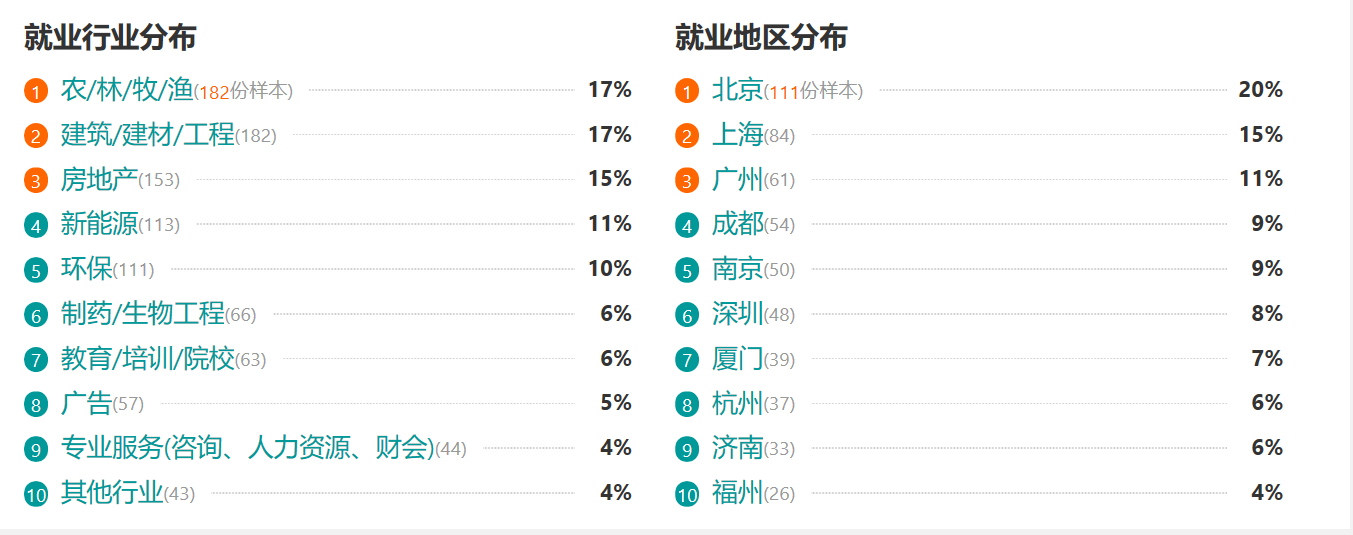The width and height of the screenshot is (1353, 535).
Task: Click rank 10 badge beside 福州
Action: pyautogui.click(x=687, y=494)
